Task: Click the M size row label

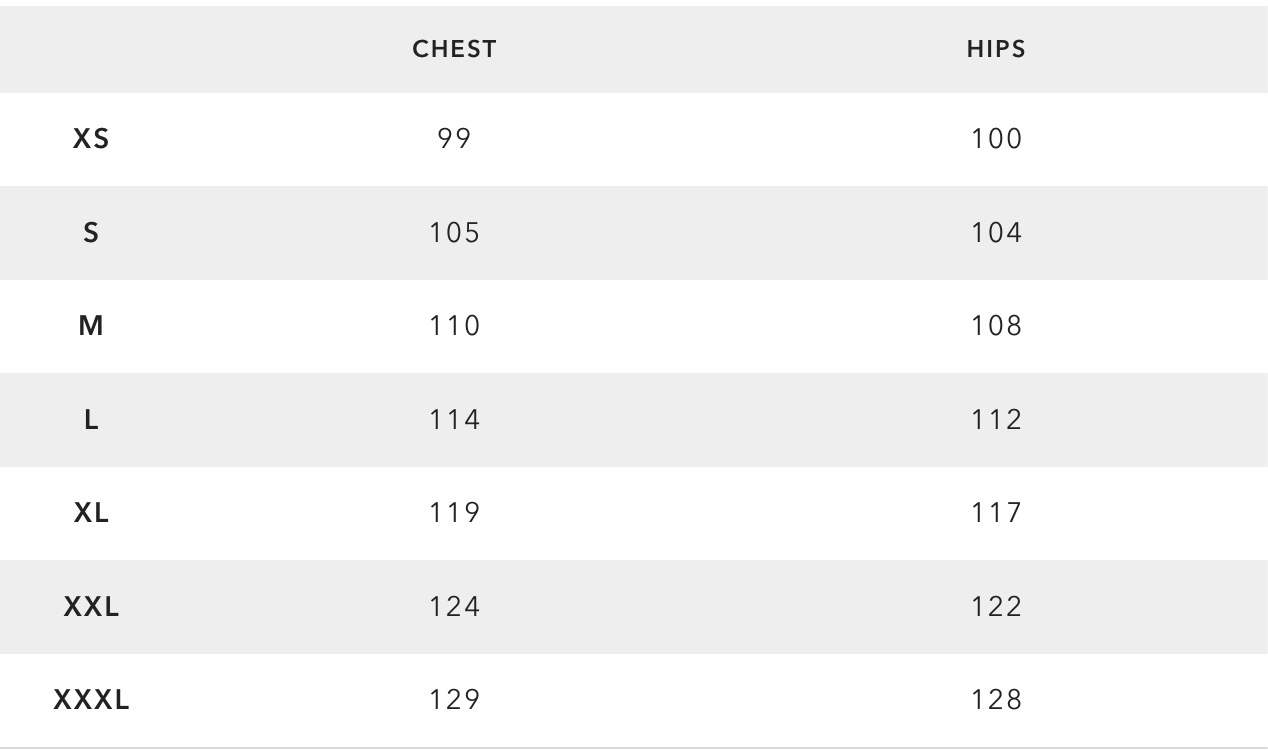Action: [x=91, y=326]
